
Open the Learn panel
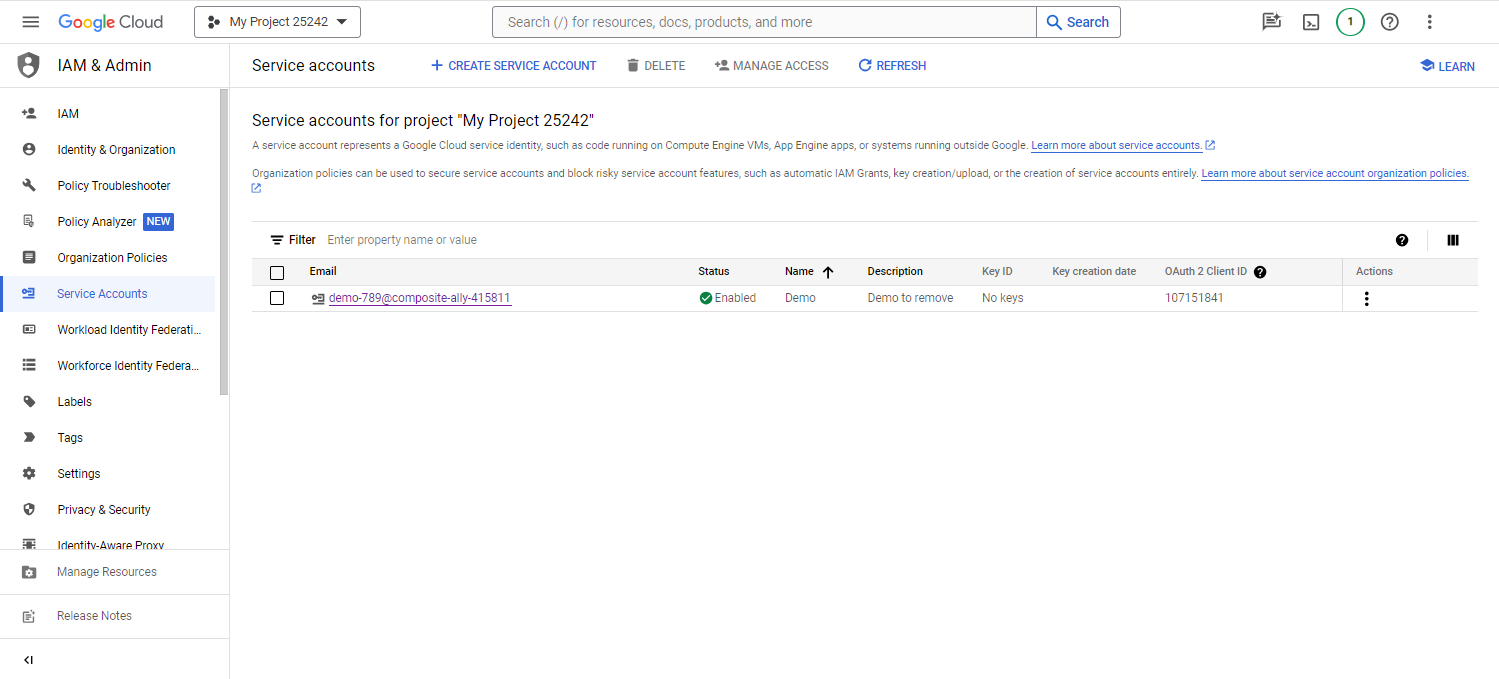coord(1447,66)
